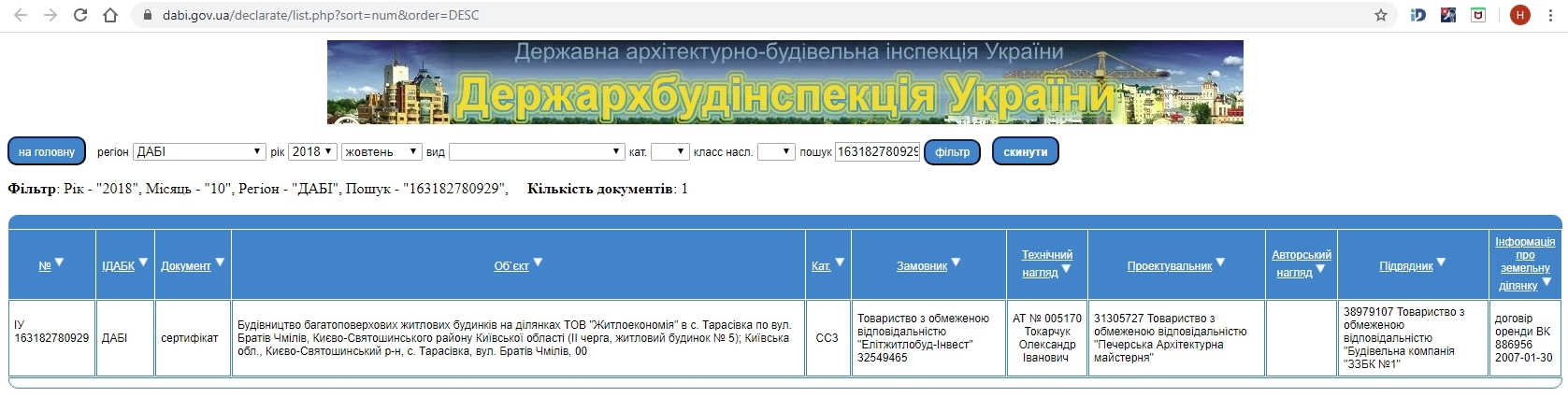
Task: Select the Печерська Архітектурна майстерня cell
Action: click(x=1175, y=338)
